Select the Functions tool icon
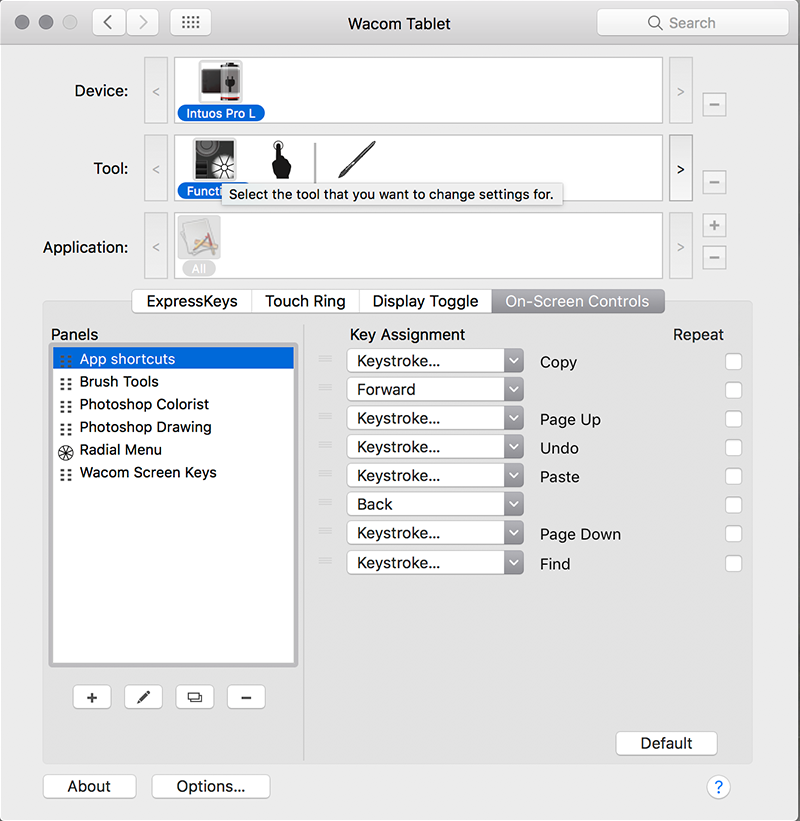 (215, 159)
